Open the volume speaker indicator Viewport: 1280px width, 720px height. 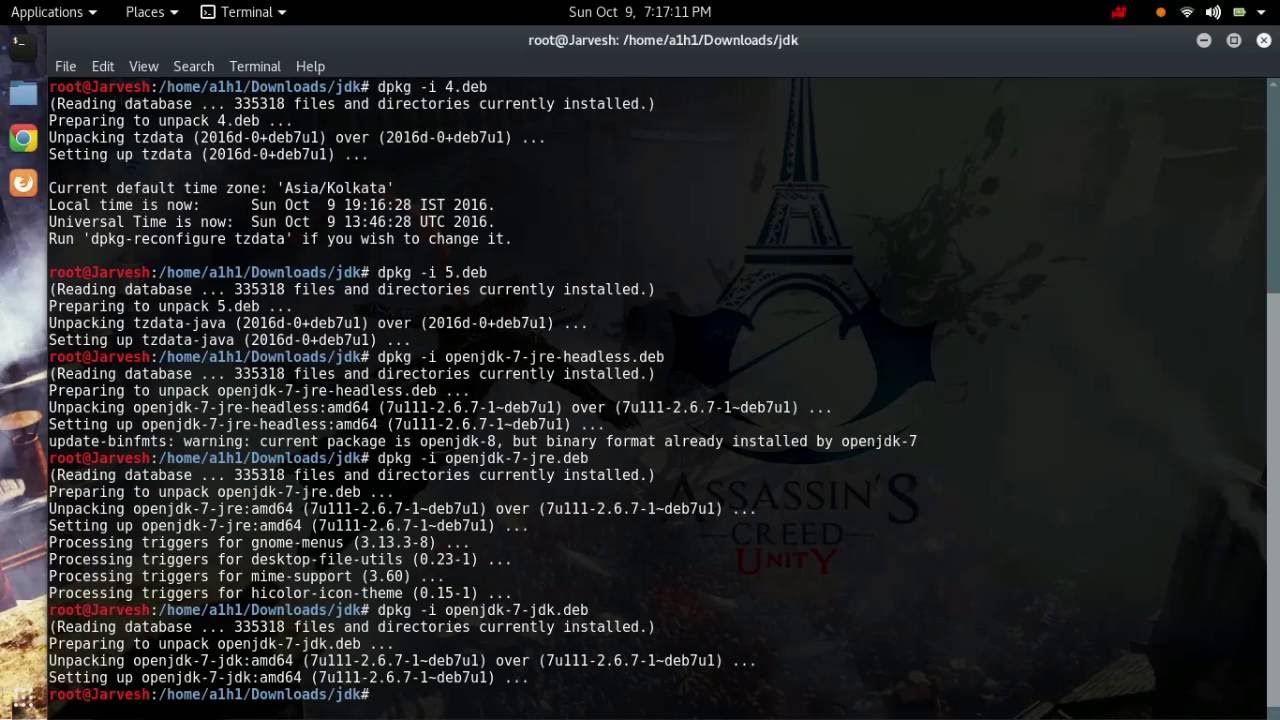coord(1213,12)
